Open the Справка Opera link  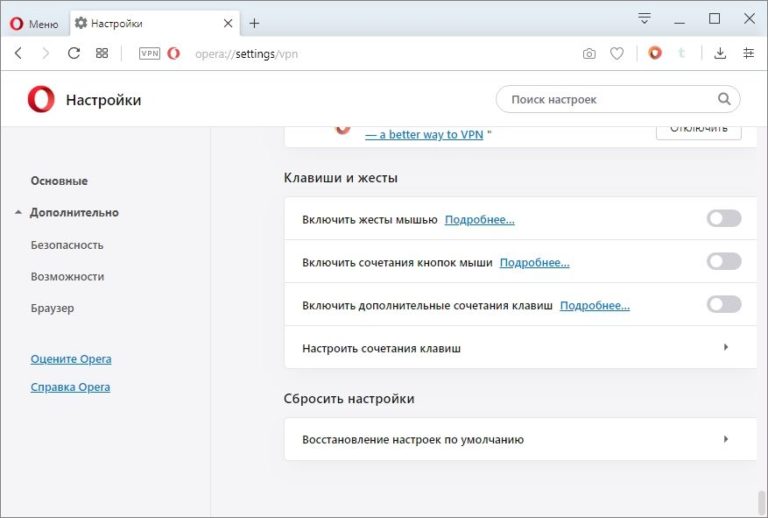tap(70, 387)
